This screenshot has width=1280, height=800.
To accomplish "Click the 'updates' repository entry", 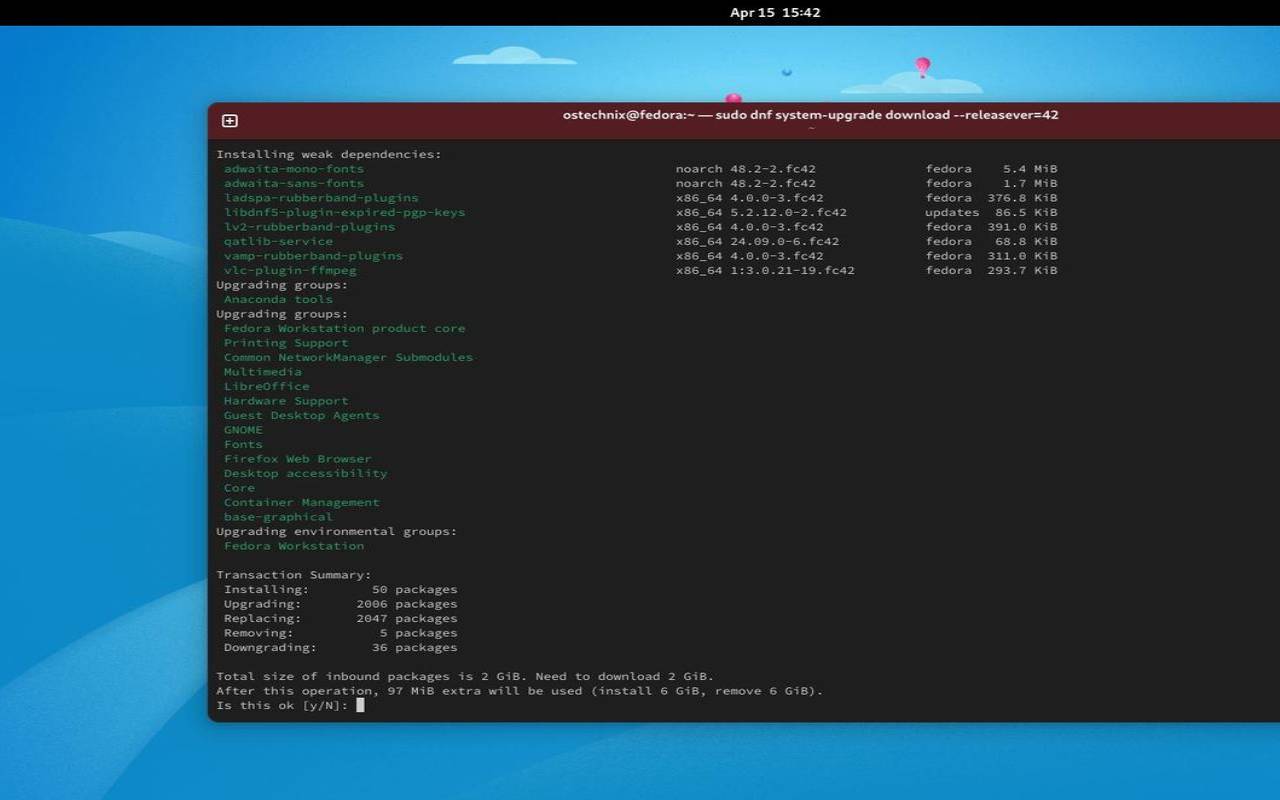I will 952,212.
